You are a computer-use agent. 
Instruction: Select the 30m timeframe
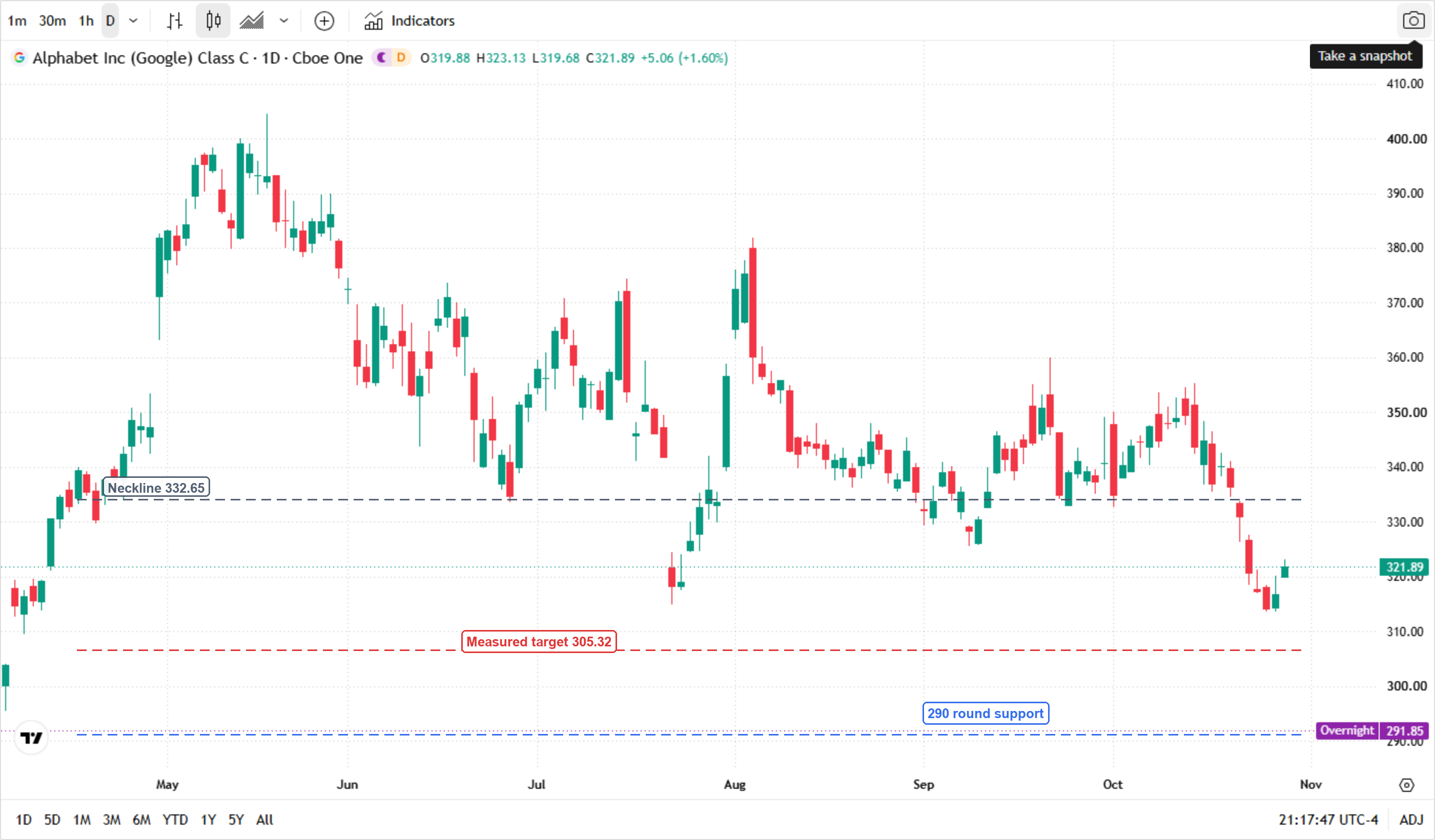(52, 21)
